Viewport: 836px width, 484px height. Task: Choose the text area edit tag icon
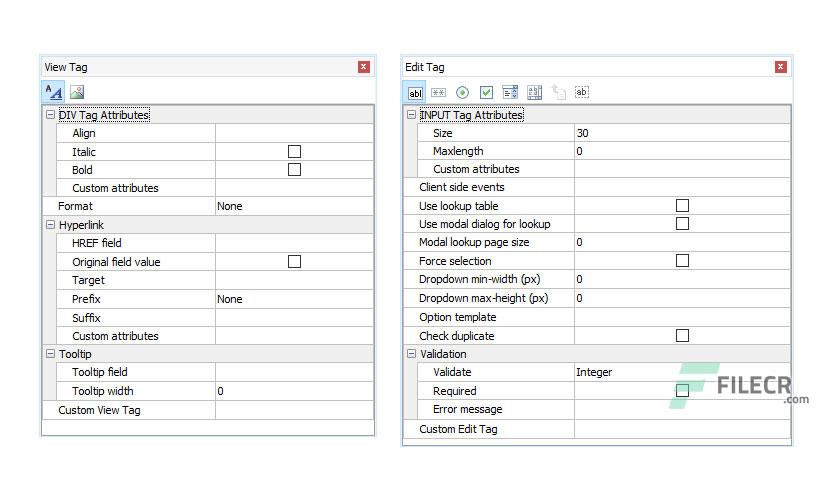[x=534, y=92]
